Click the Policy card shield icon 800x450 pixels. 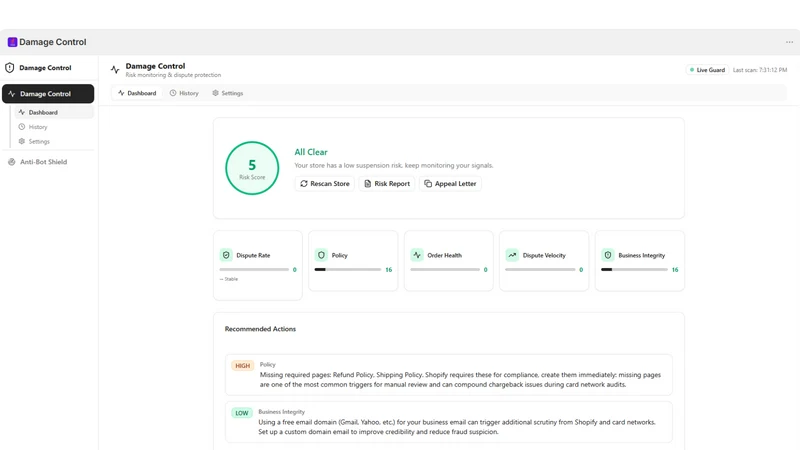(321, 255)
